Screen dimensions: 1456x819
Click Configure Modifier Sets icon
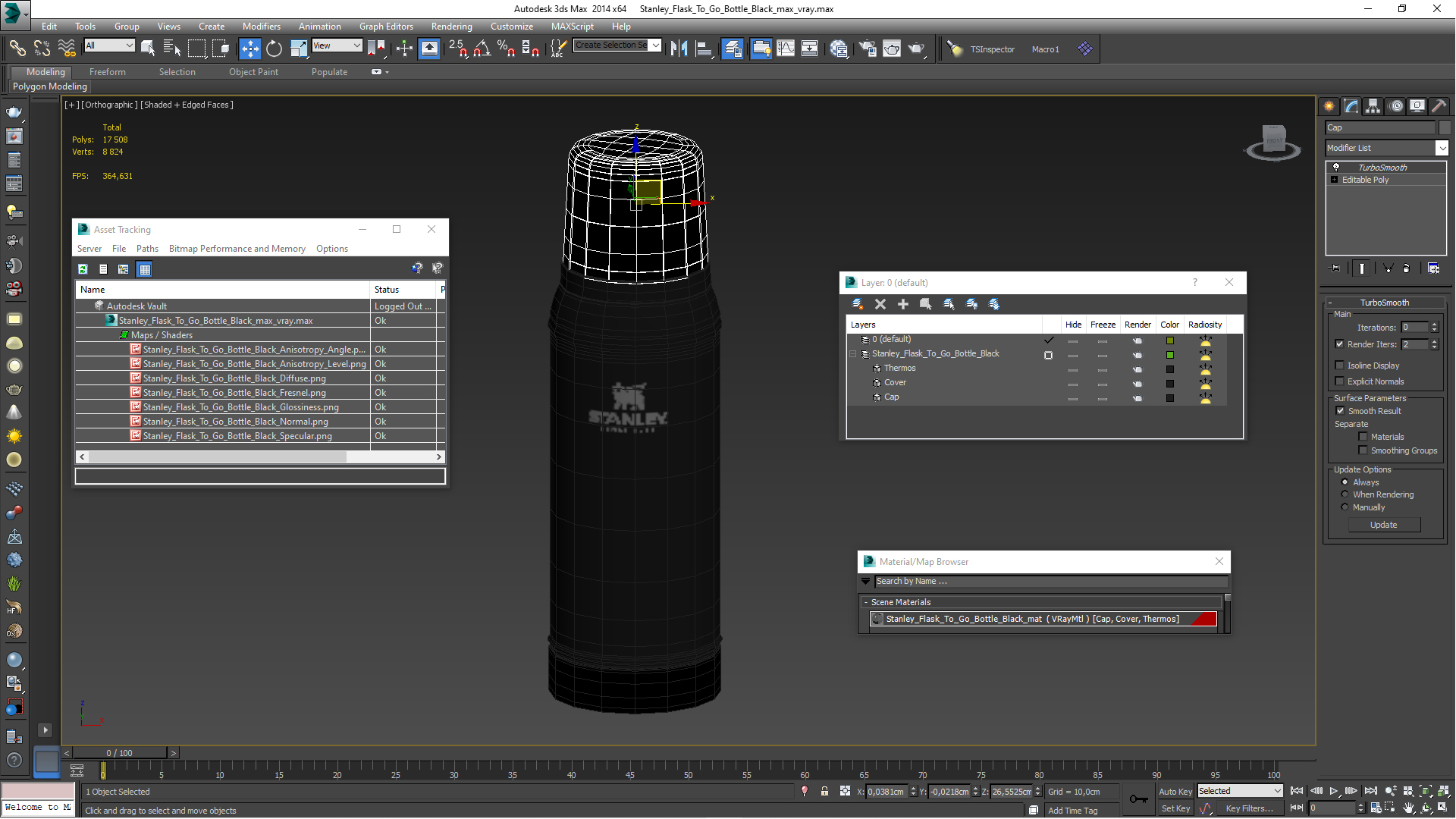coord(1433,268)
